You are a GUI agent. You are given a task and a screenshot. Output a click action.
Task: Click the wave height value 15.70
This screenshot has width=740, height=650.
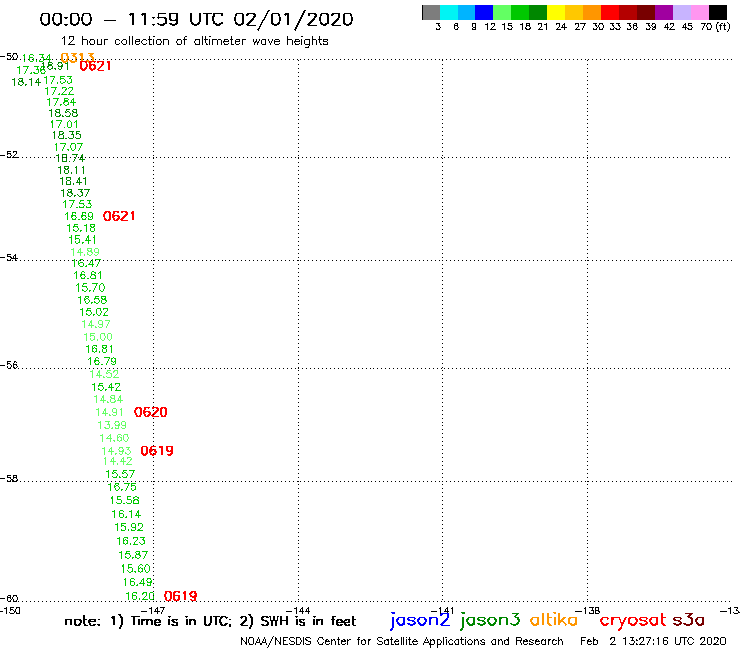coord(90,288)
